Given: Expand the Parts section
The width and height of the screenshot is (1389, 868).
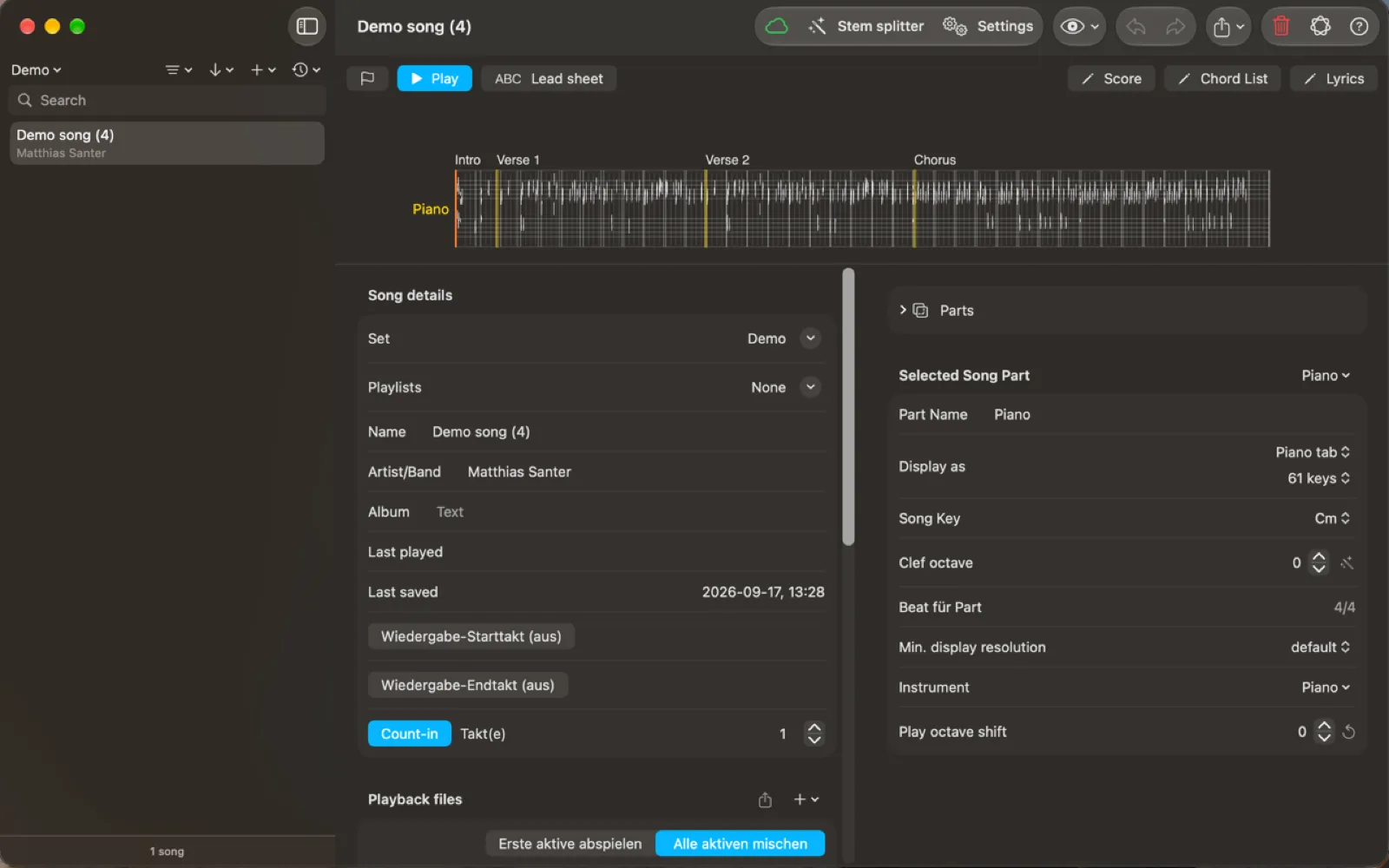Looking at the screenshot, I should pos(903,310).
